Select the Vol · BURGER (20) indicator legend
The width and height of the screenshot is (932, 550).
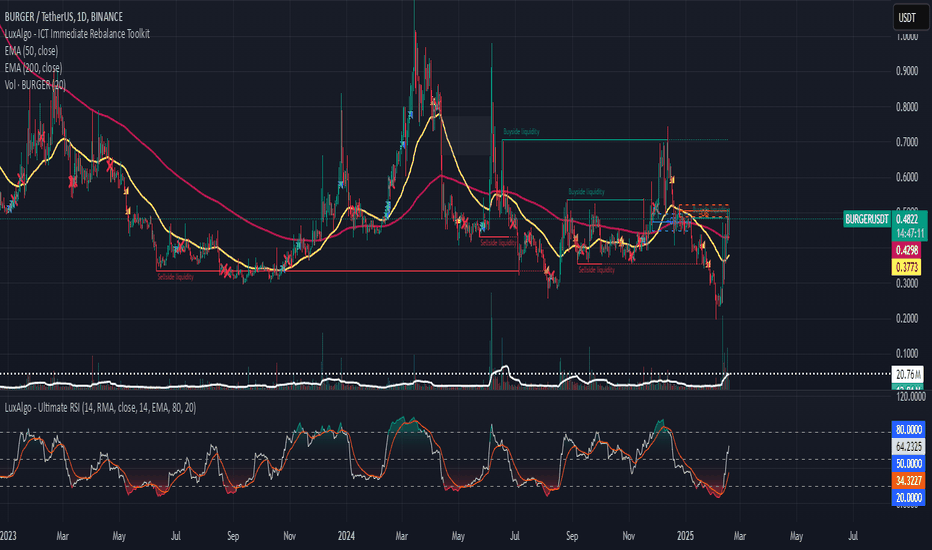tap(34, 85)
